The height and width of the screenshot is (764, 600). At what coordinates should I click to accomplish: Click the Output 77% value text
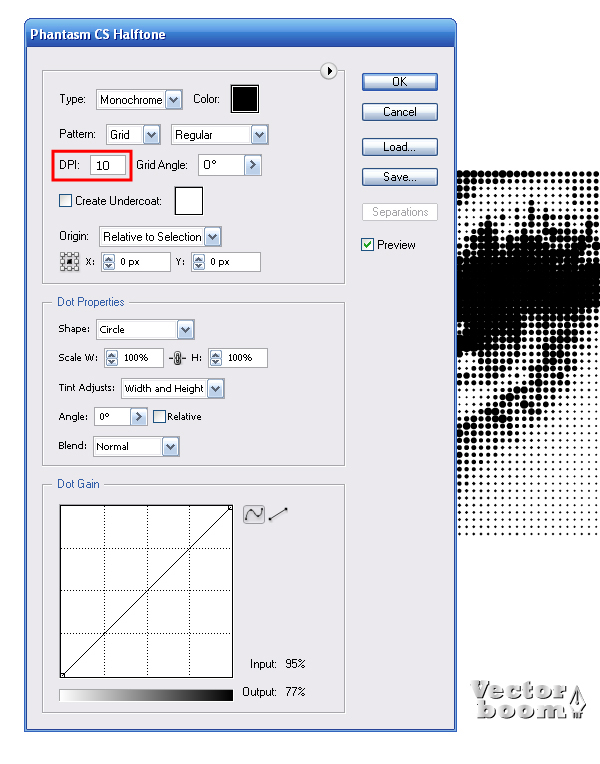click(x=295, y=692)
